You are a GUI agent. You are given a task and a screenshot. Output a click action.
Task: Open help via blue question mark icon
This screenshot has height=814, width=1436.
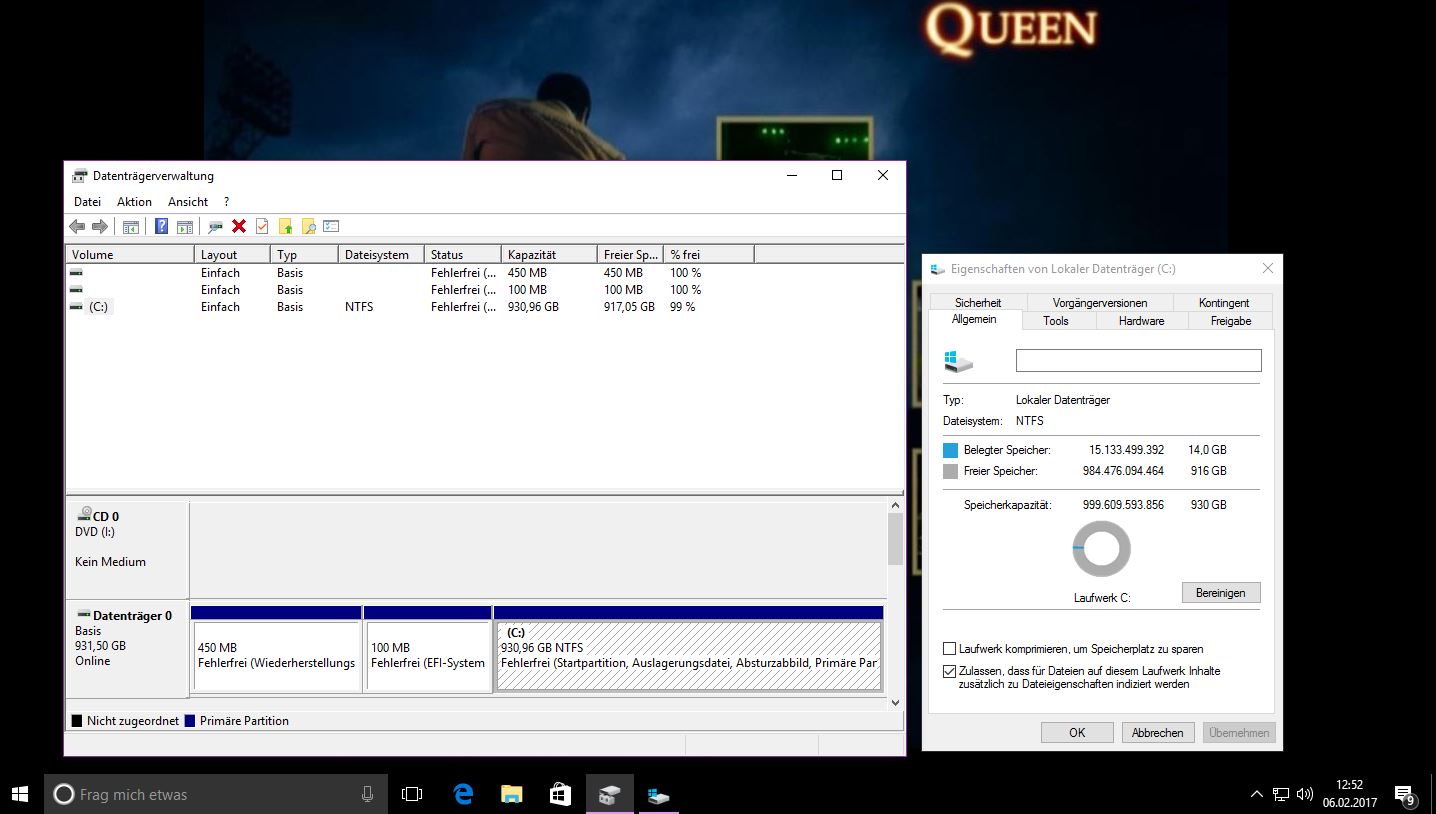(161, 227)
